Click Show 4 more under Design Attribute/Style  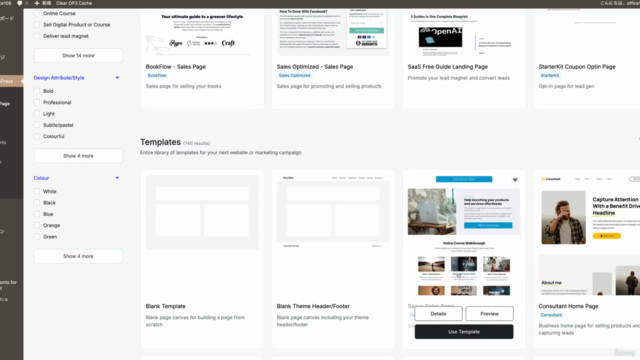(x=78, y=156)
